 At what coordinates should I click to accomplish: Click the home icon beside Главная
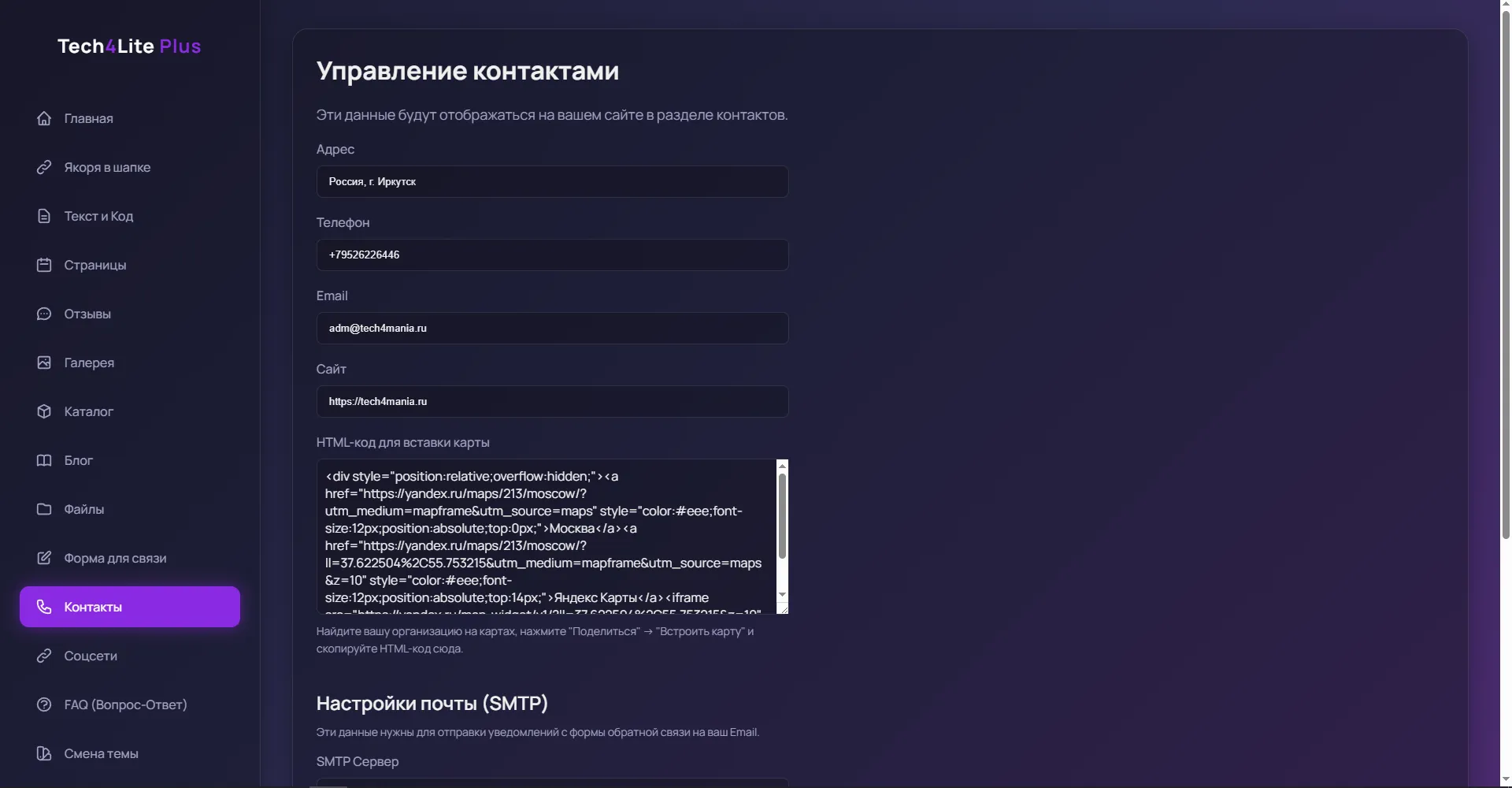coord(44,118)
